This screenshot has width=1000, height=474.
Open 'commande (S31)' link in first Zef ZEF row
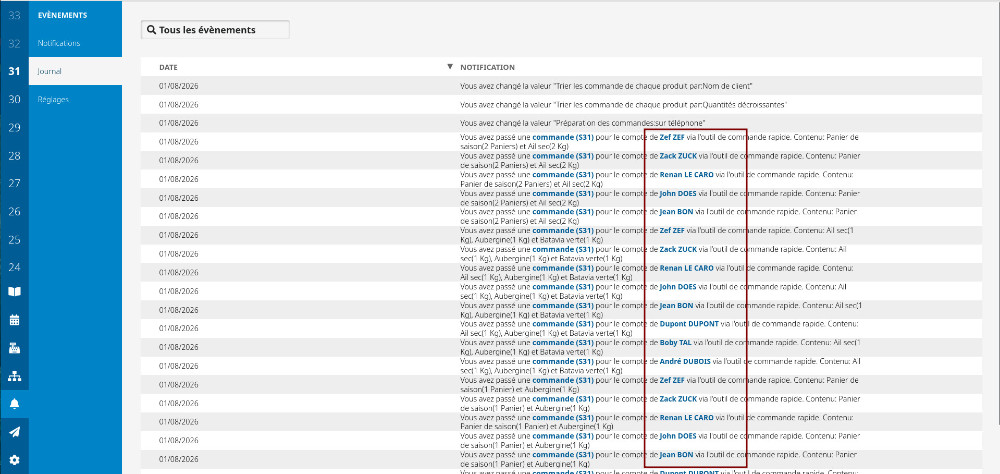click(x=563, y=137)
